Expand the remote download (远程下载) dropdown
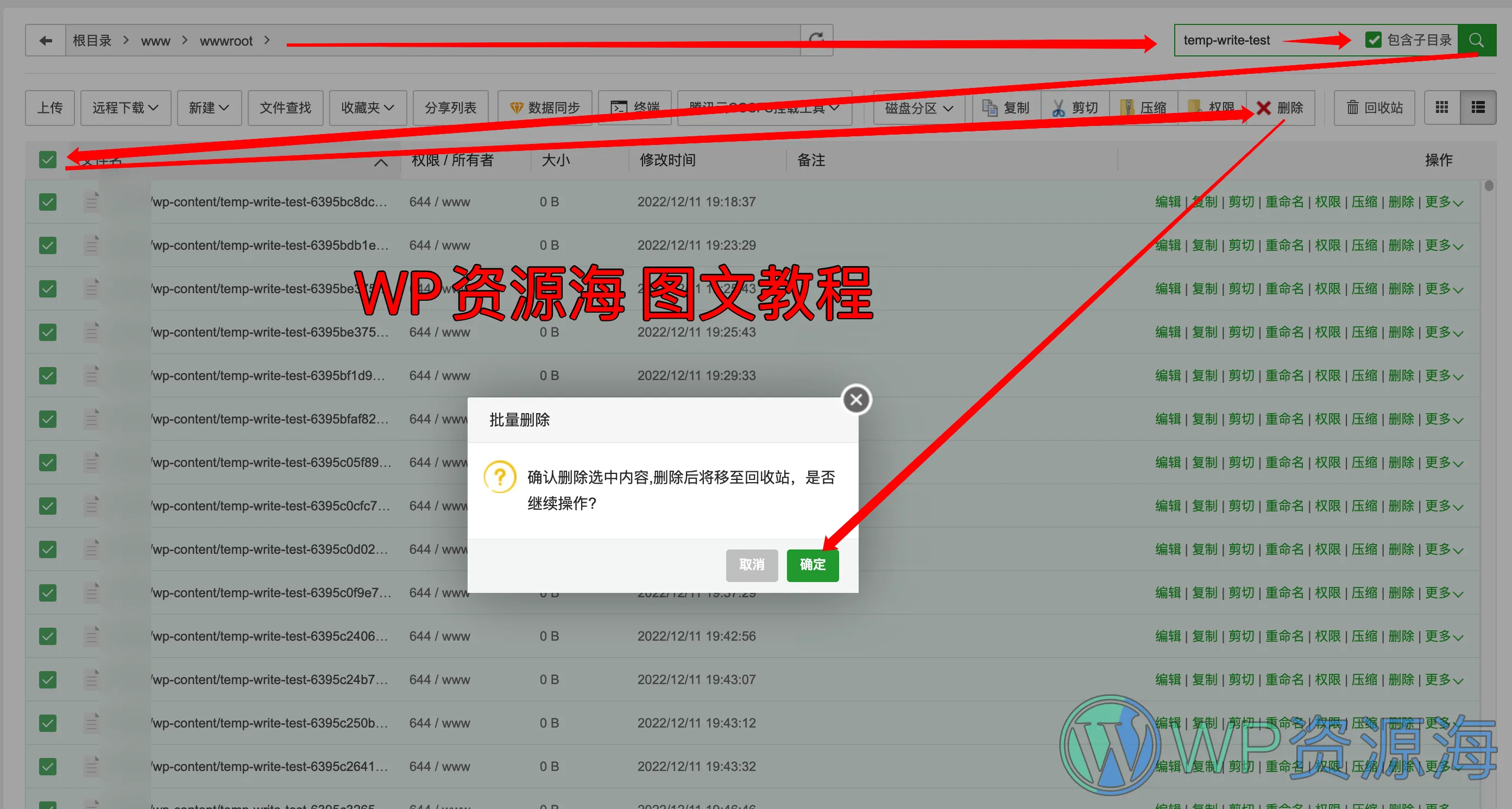This screenshot has height=809, width=1512. (125, 108)
